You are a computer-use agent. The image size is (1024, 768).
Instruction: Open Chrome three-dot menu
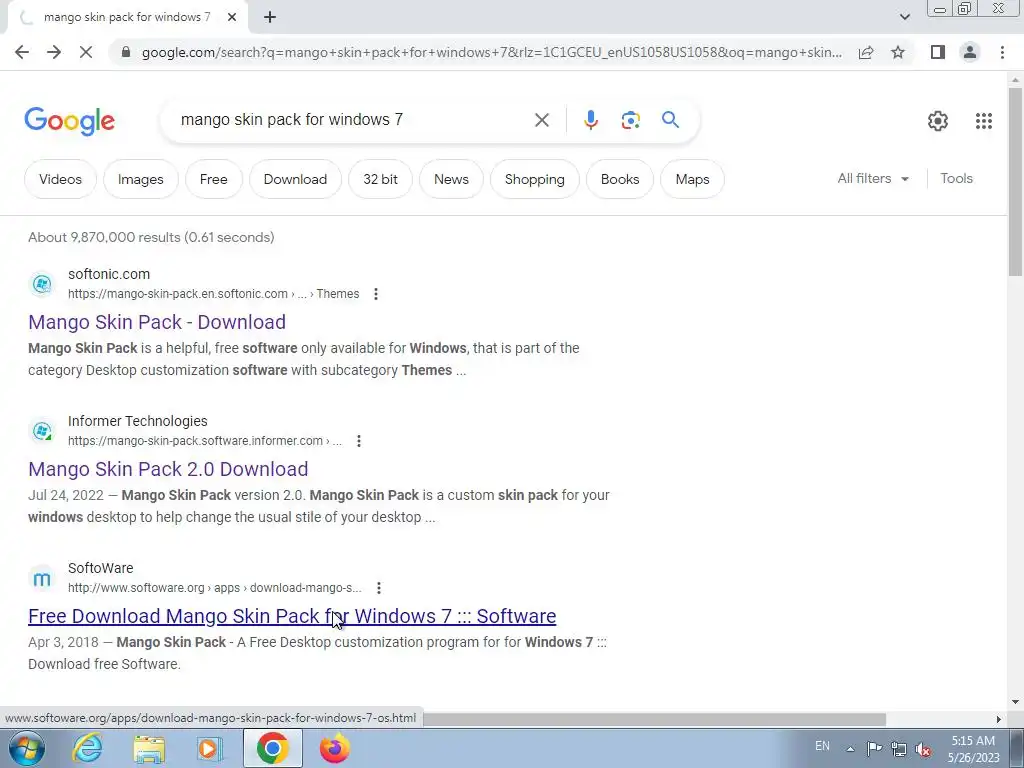coord(1002,52)
